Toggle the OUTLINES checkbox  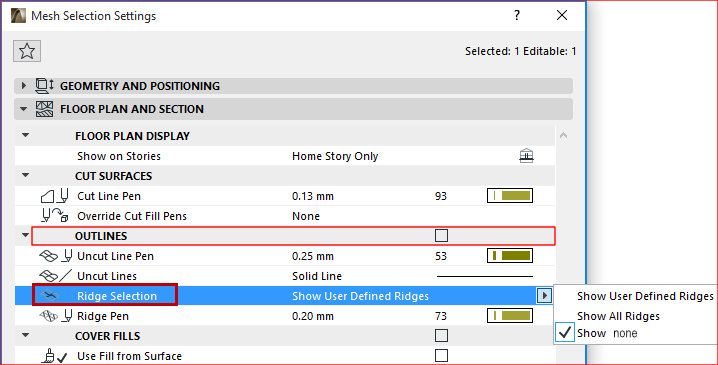441,235
